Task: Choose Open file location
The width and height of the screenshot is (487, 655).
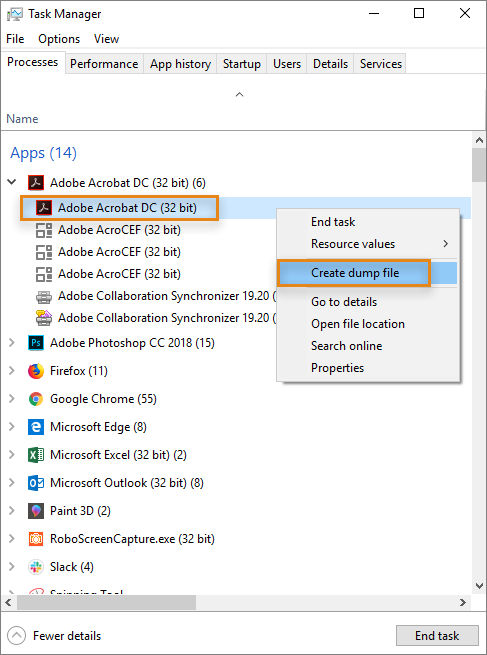Action: (x=368, y=324)
